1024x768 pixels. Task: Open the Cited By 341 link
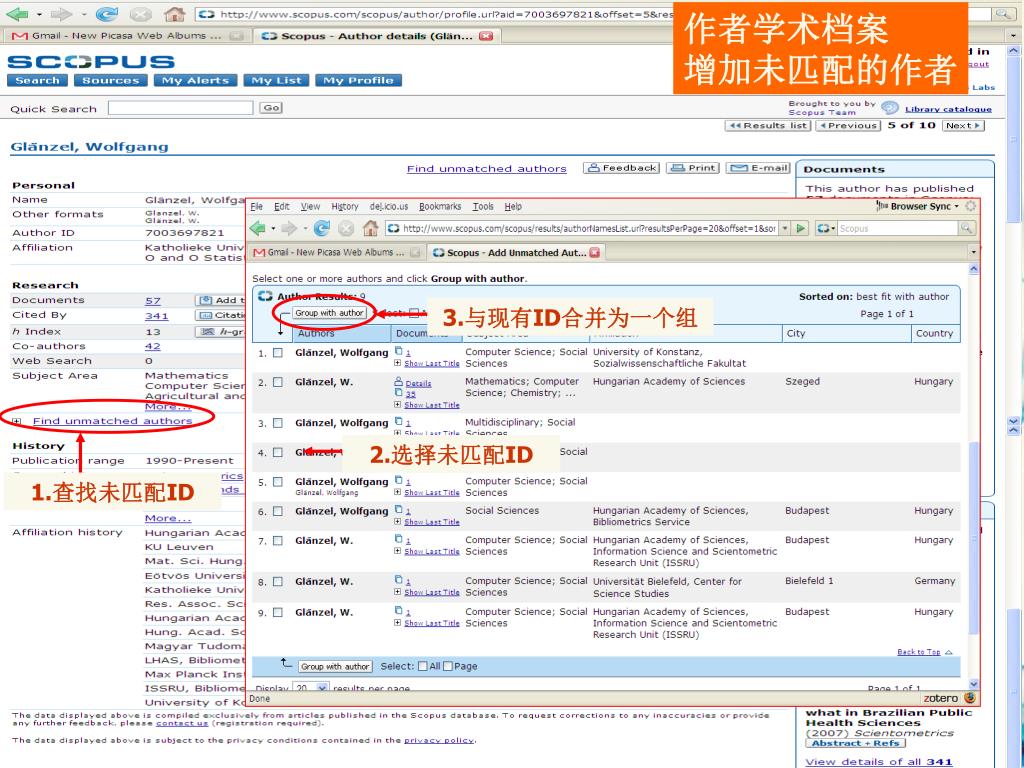156,316
